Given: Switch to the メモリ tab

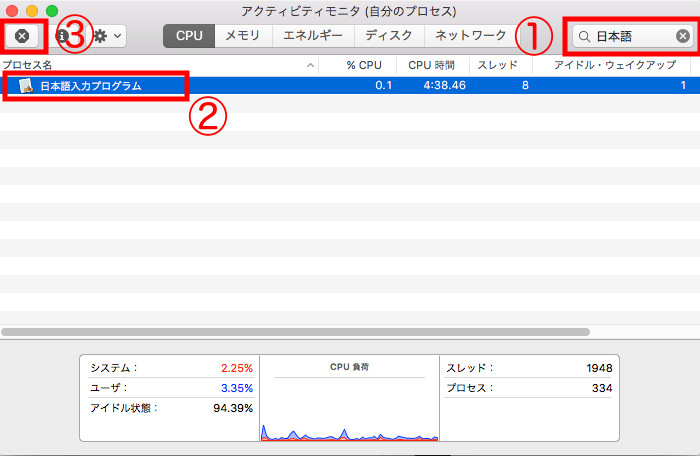Looking at the screenshot, I should (243, 36).
